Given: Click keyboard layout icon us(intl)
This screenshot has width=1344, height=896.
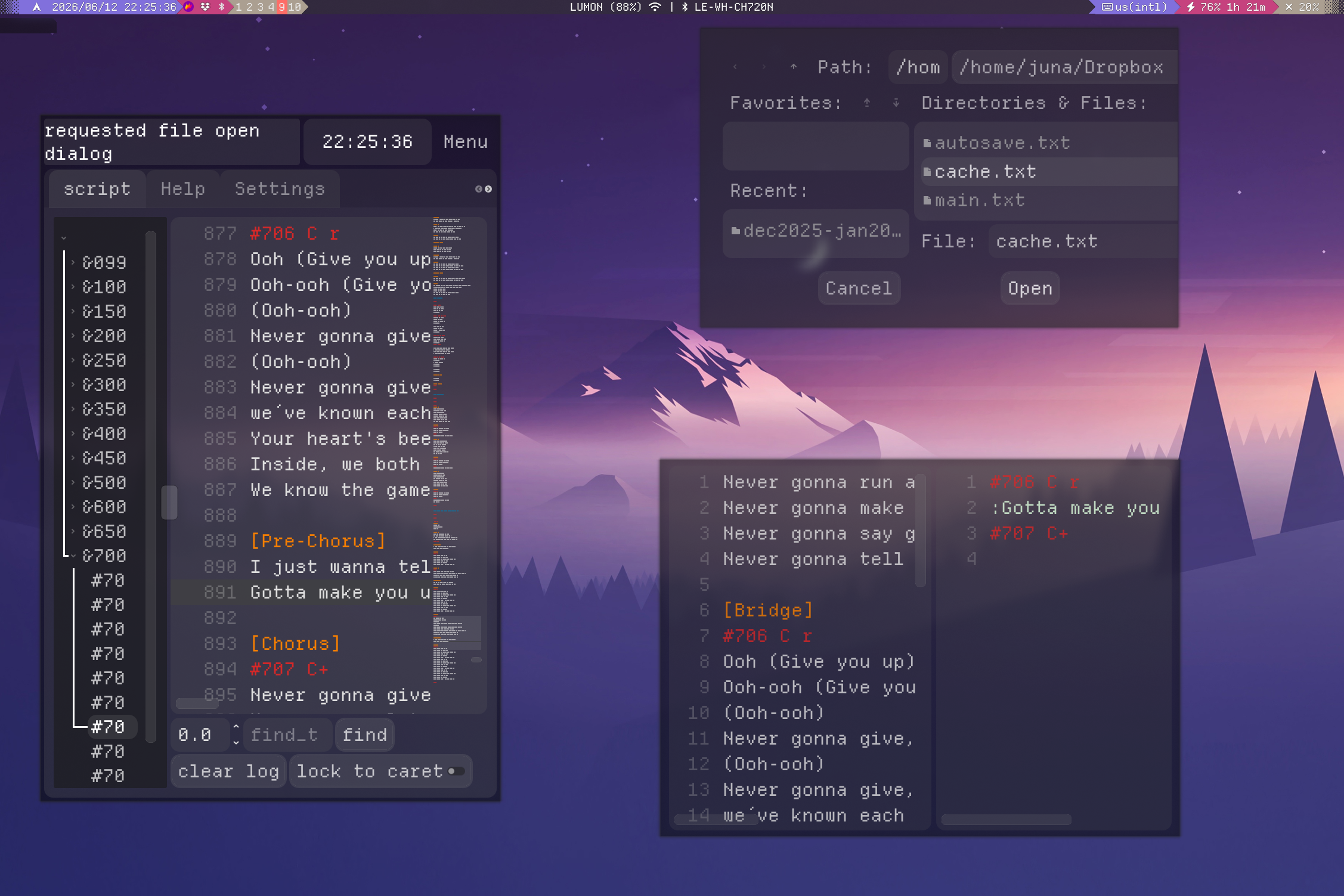Looking at the screenshot, I should (x=1107, y=7).
